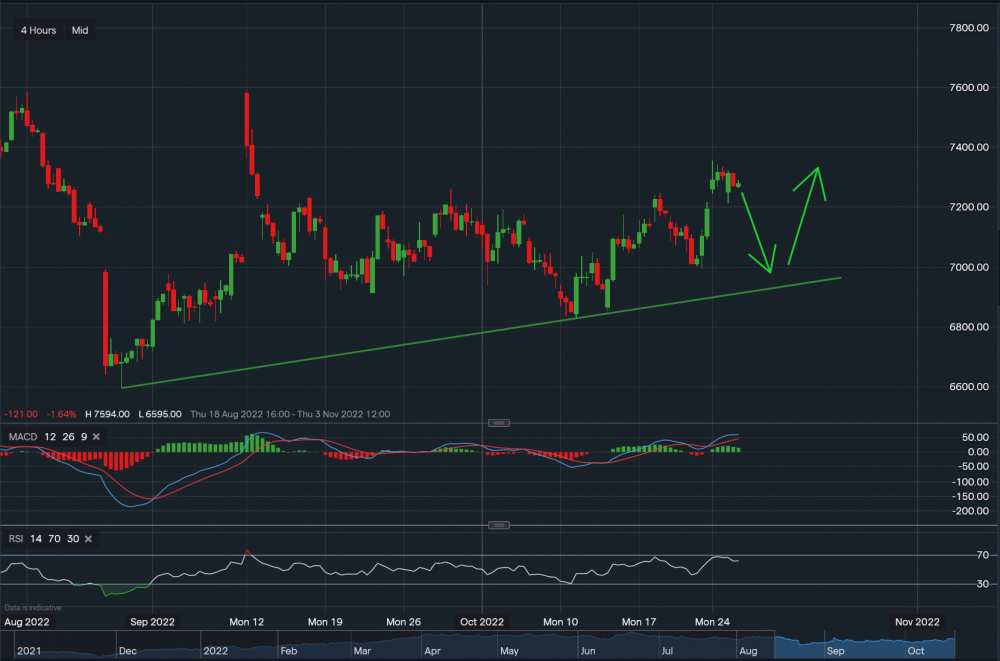
Task: Click the Sep 2022 label on time axis
Action: tap(152, 622)
